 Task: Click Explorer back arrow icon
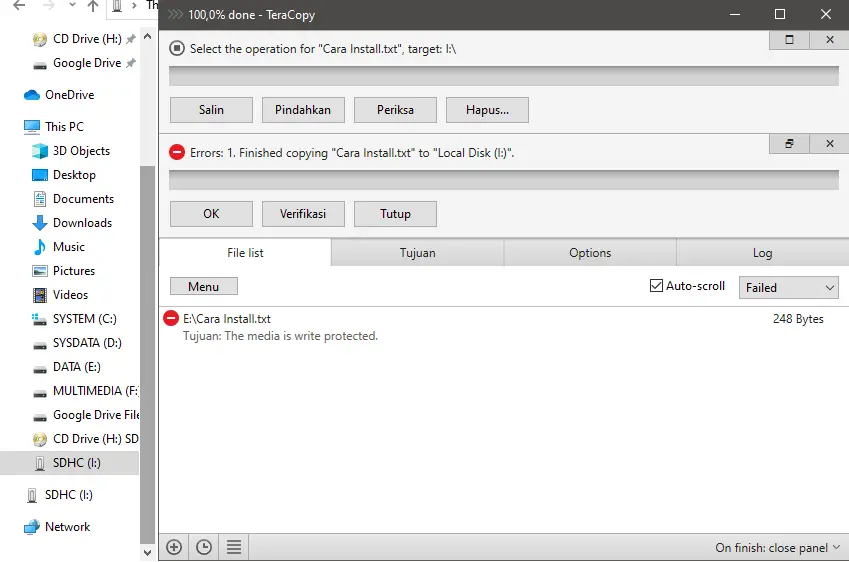point(19,5)
